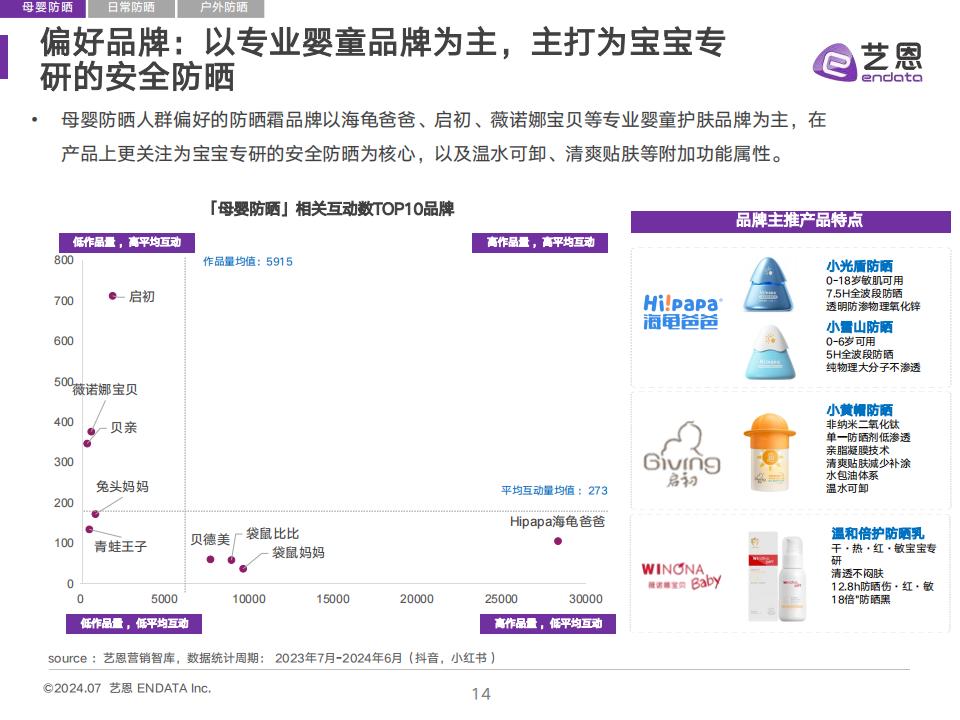Click the text 清透不闷肤
This screenshot has width=960, height=720.
[x=857, y=574]
